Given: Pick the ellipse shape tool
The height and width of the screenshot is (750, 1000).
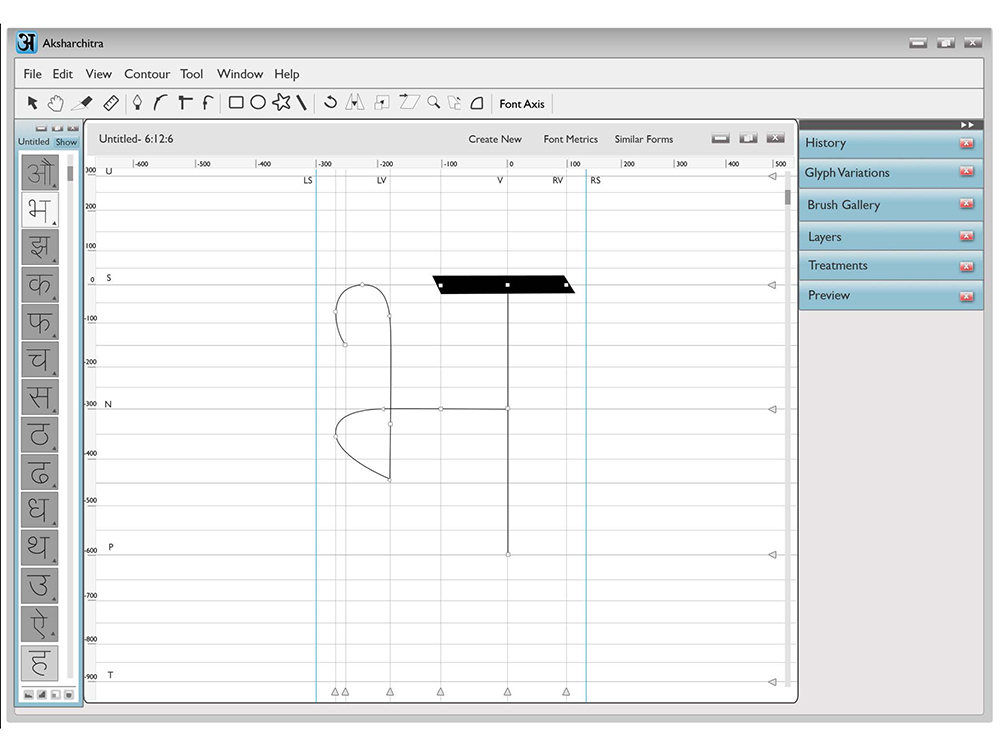Looking at the screenshot, I should [x=258, y=103].
